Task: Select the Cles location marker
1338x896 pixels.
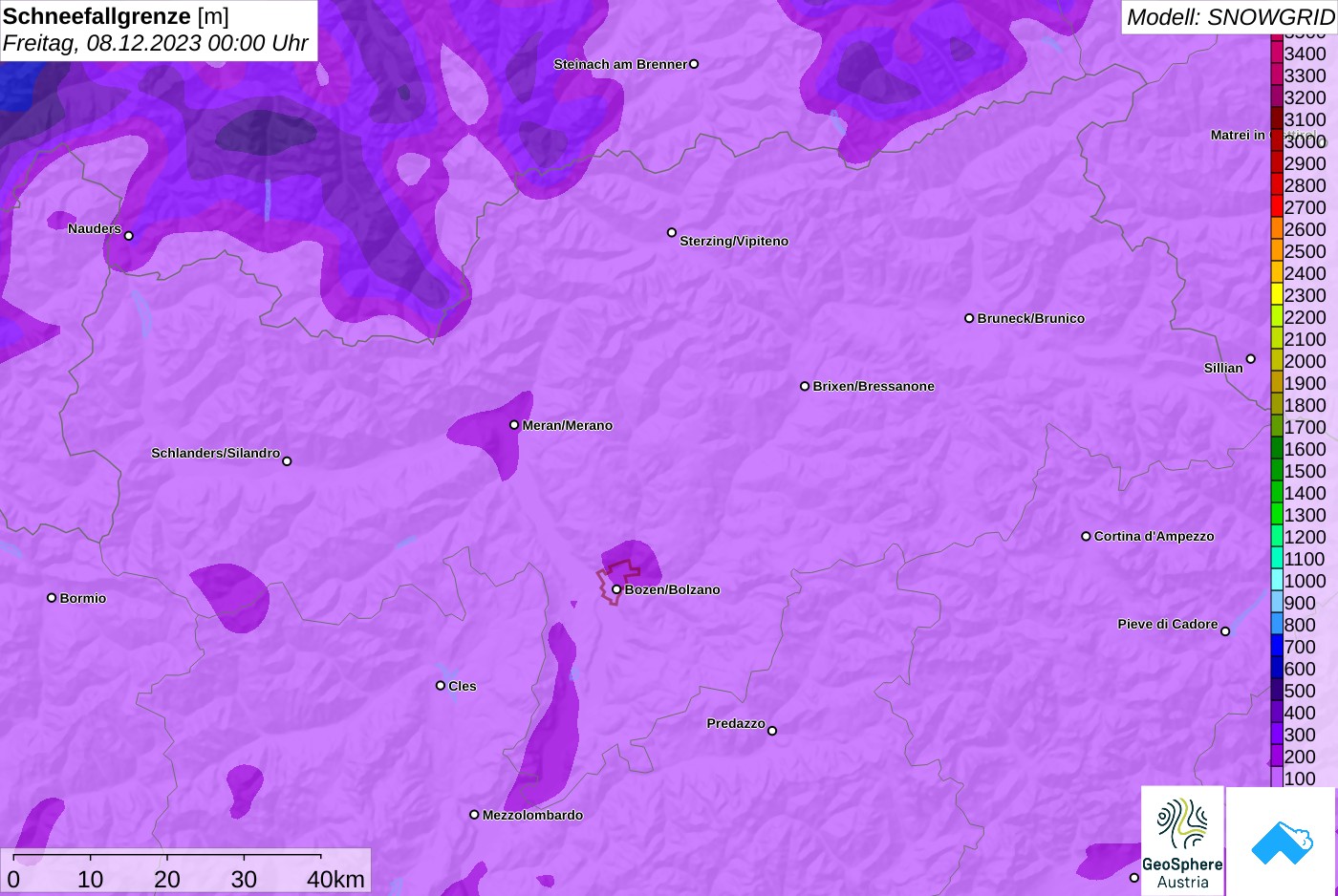Action: point(441,685)
